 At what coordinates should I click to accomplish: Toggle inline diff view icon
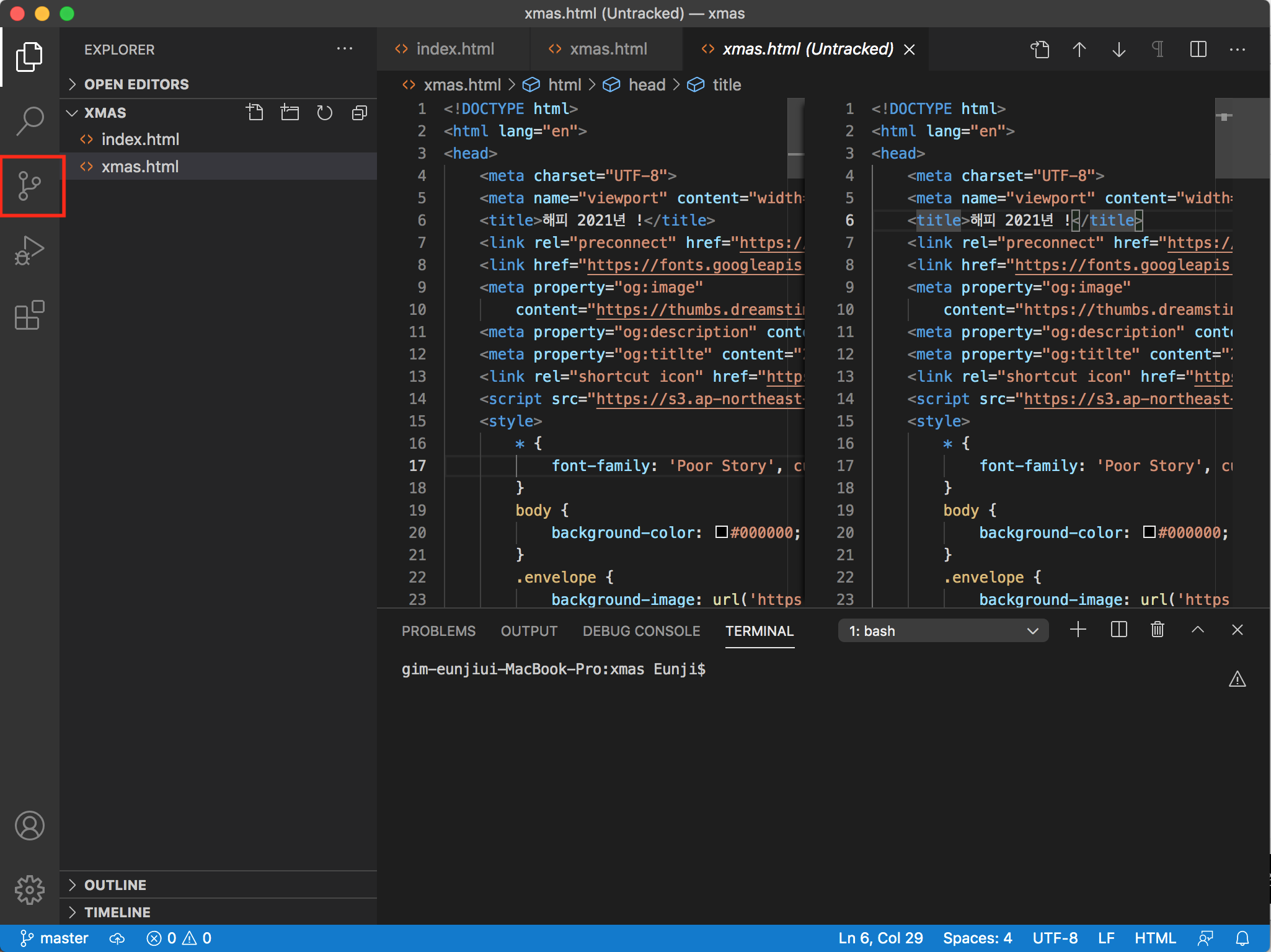pyautogui.click(x=1198, y=50)
